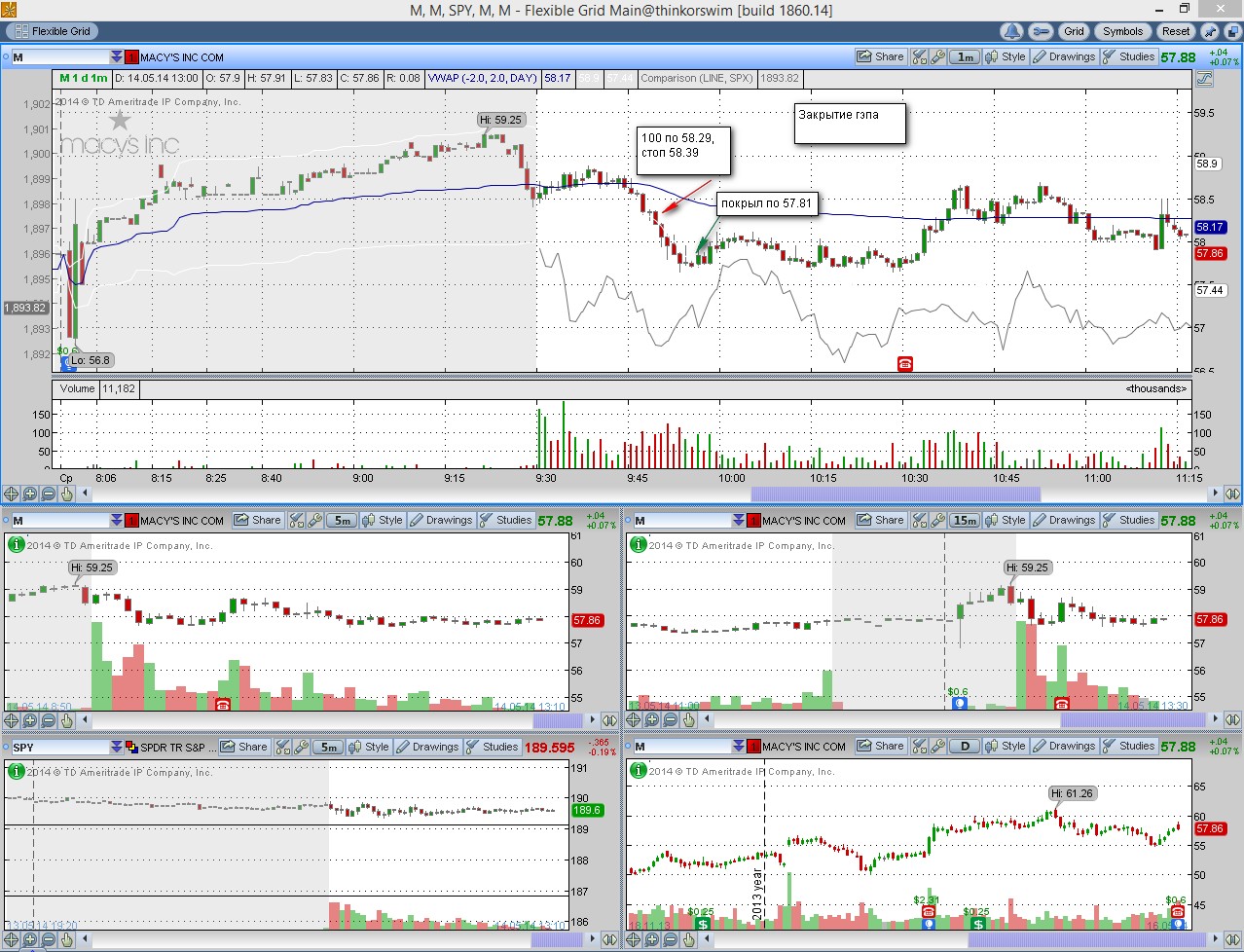The image size is (1244, 952).
Task: Click info icon on M 15m chart
Action: click(638, 544)
